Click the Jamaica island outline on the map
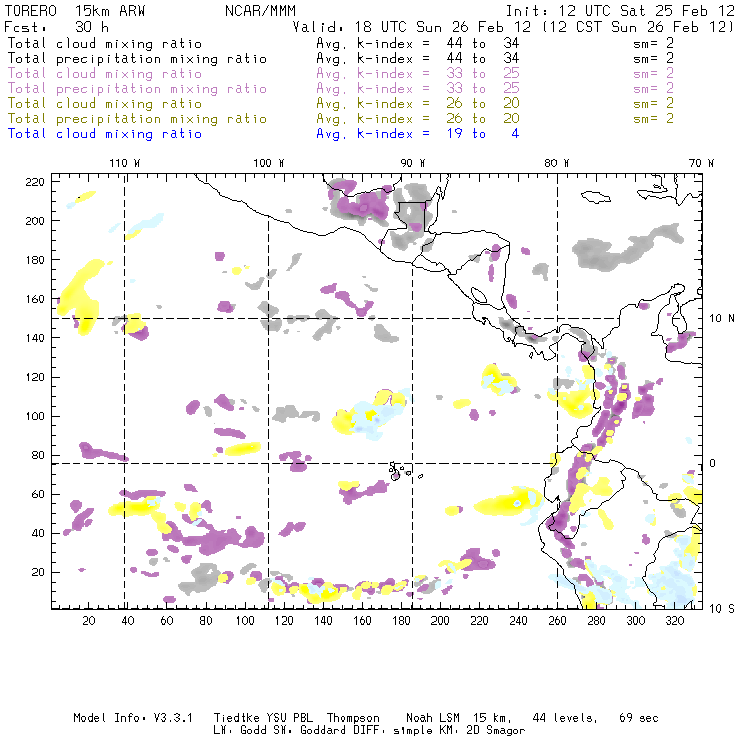Image resolution: width=740 pixels, height=740 pixels. click(596, 196)
